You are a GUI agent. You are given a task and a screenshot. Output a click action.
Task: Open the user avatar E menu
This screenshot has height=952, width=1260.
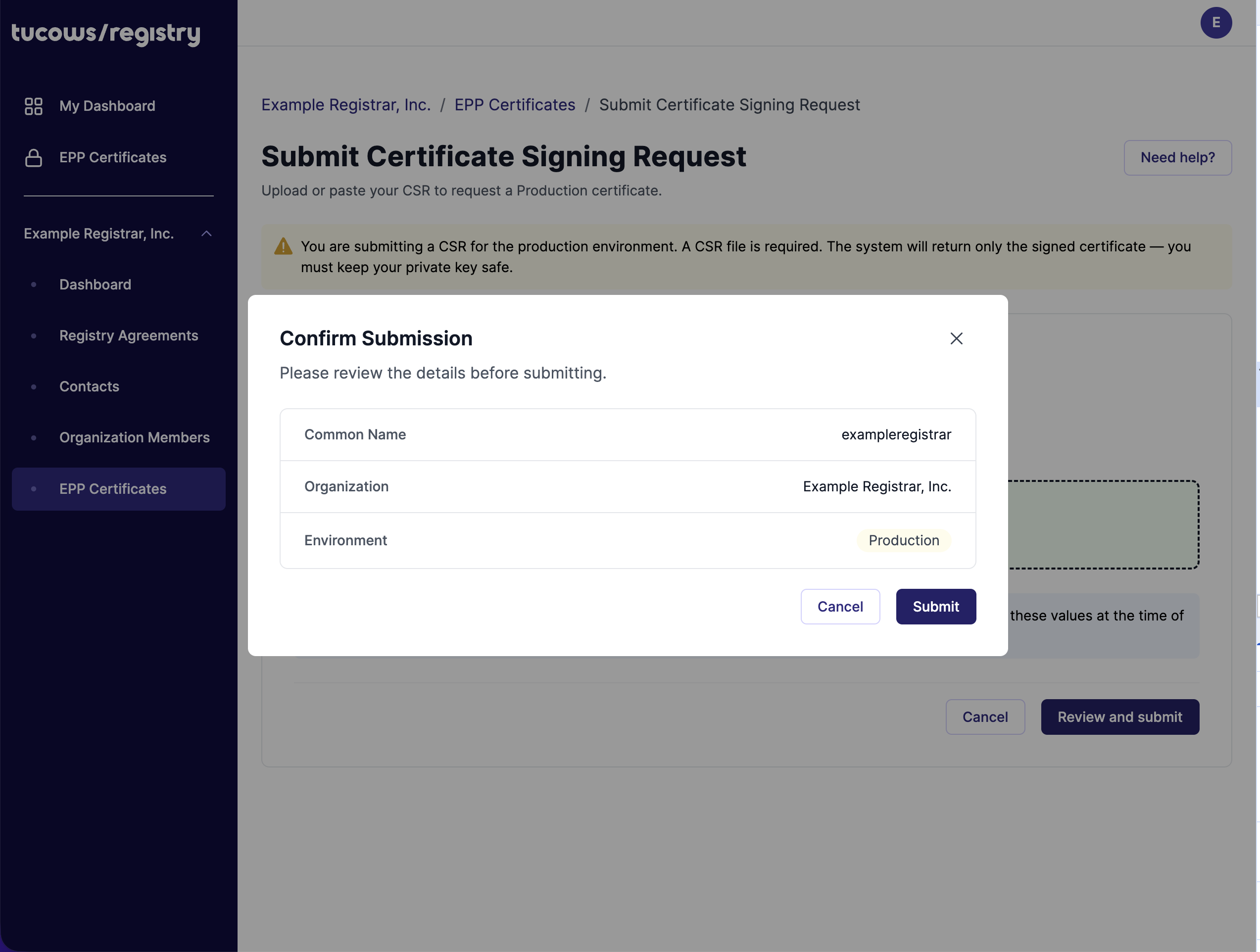coord(1215,23)
